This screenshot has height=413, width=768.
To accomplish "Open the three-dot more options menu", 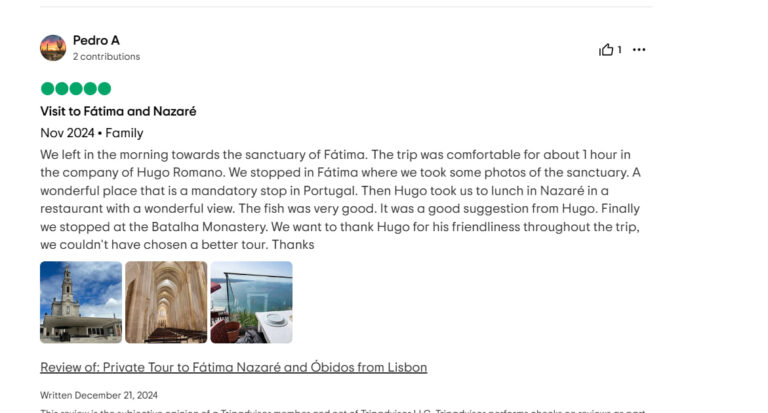I will [x=639, y=50].
